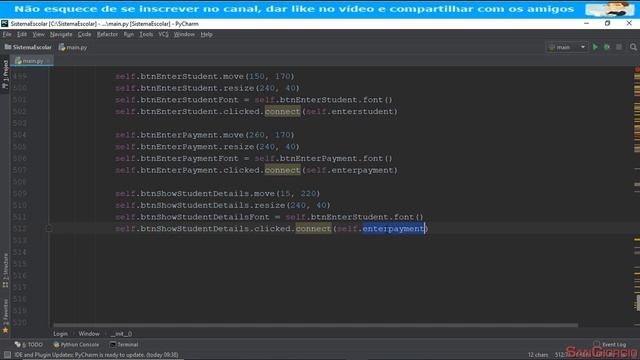Toggle the Project tool window sidebar button

[x=5, y=75]
